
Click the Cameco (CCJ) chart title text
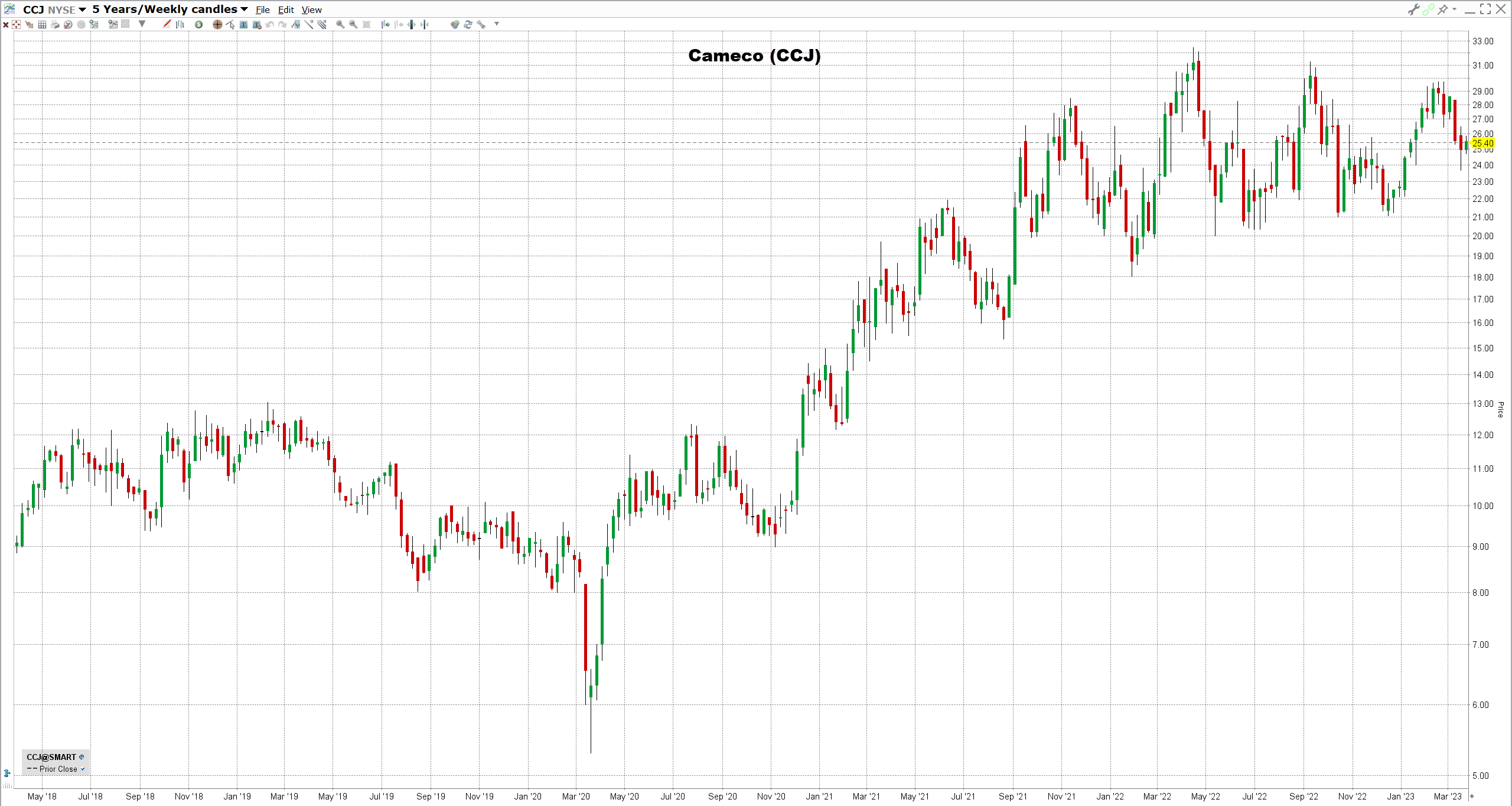click(x=754, y=56)
